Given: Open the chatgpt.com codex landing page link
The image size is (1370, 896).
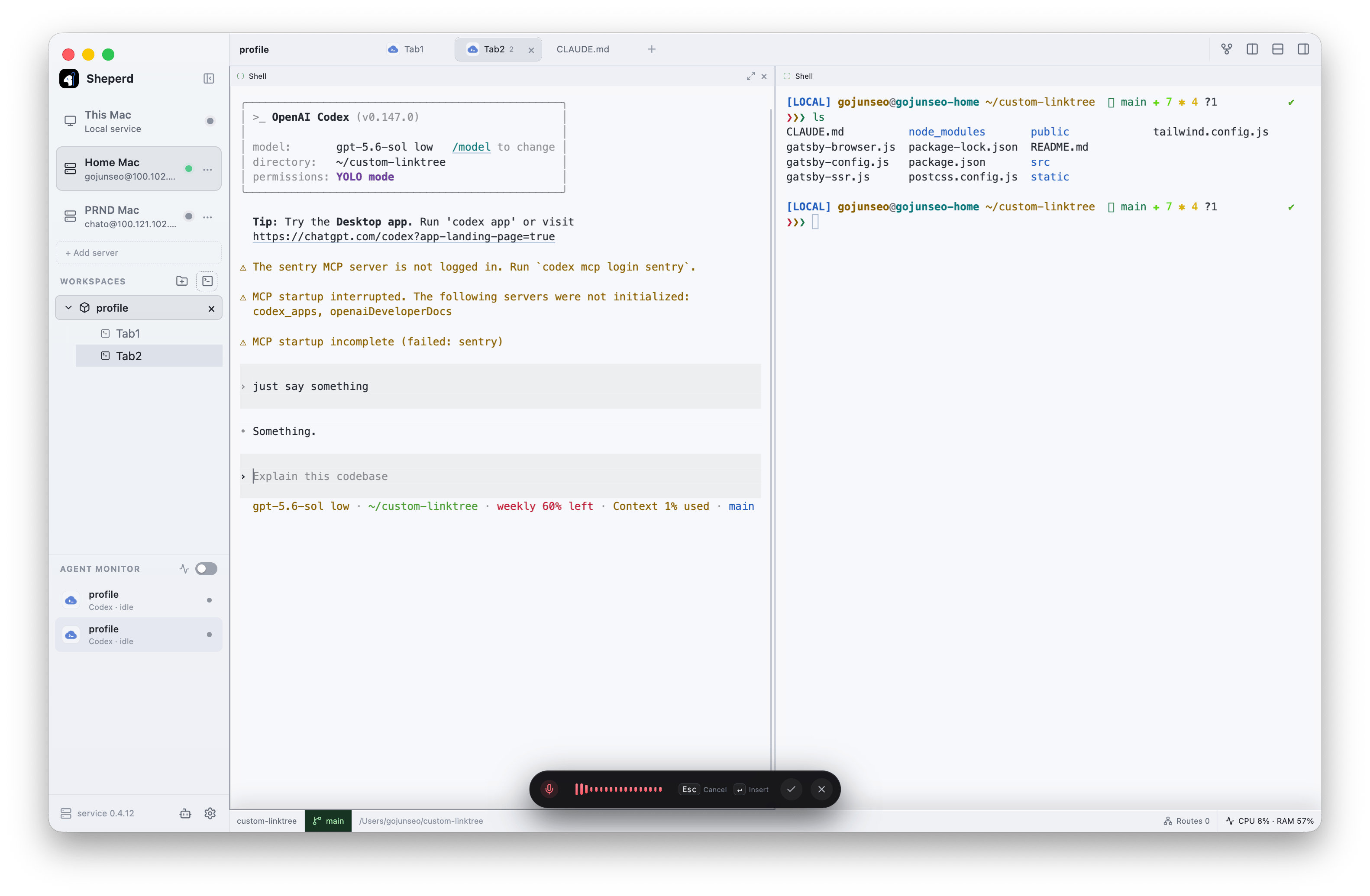Looking at the screenshot, I should click(404, 236).
